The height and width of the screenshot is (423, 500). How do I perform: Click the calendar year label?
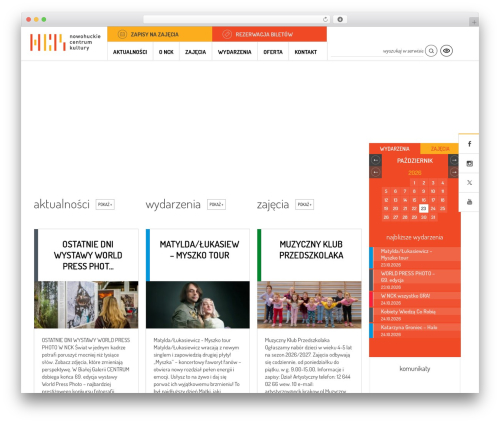[415, 173]
